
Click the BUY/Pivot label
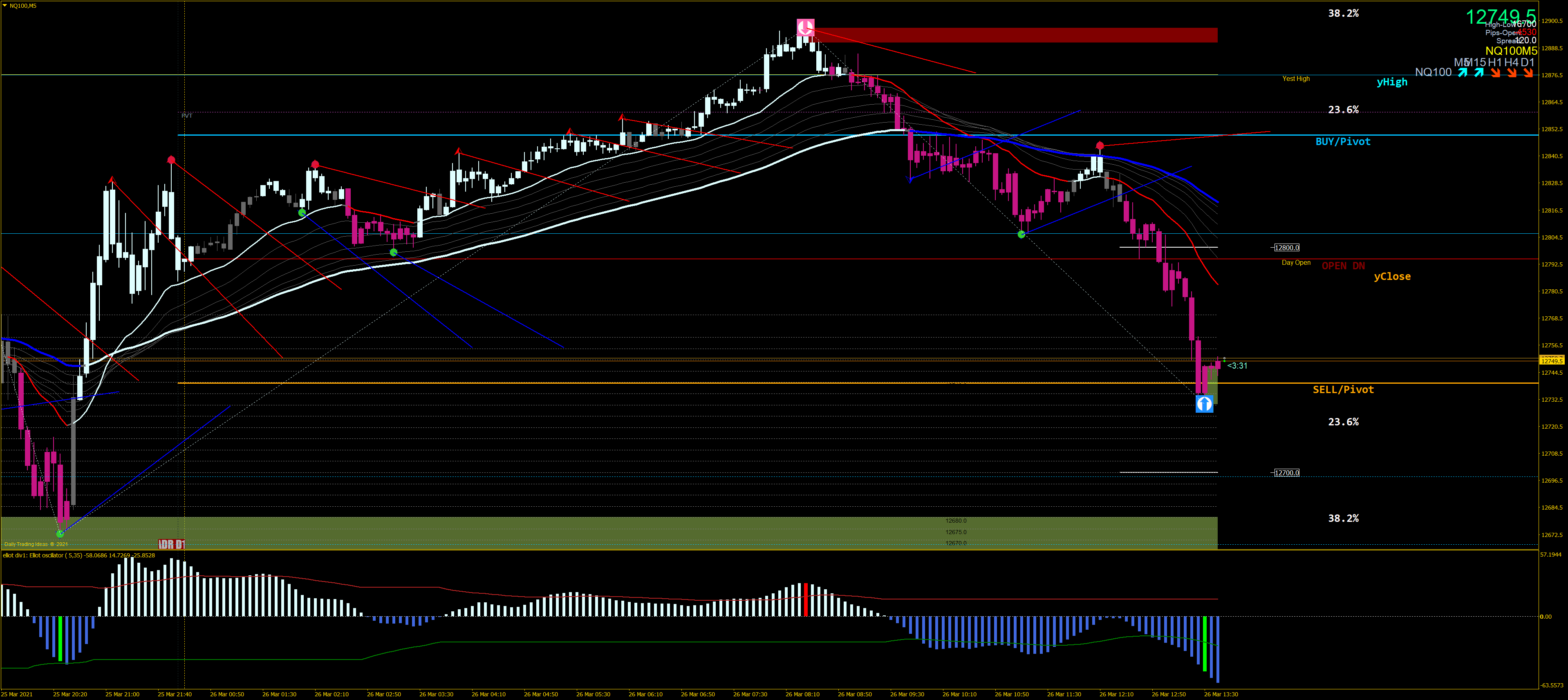[x=1343, y=141]
